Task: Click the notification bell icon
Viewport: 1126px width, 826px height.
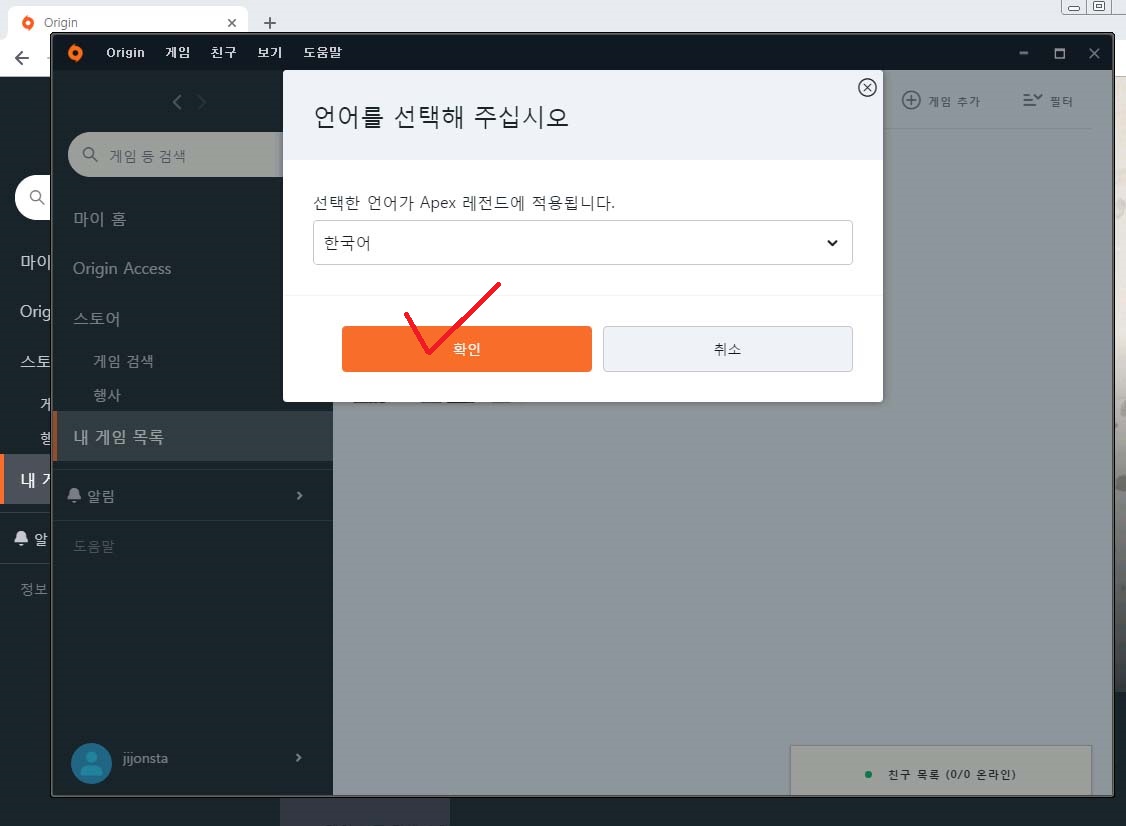Action: pyautogui.click(x=75, y=496)
